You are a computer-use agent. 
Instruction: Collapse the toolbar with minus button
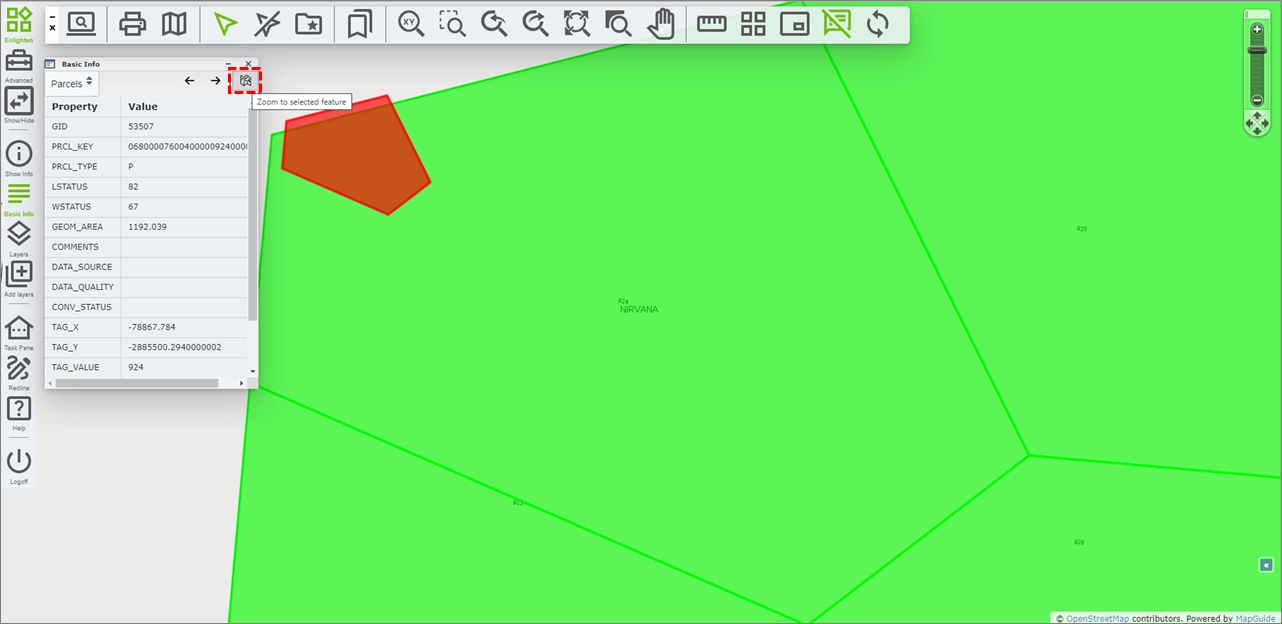coord(52,17)
